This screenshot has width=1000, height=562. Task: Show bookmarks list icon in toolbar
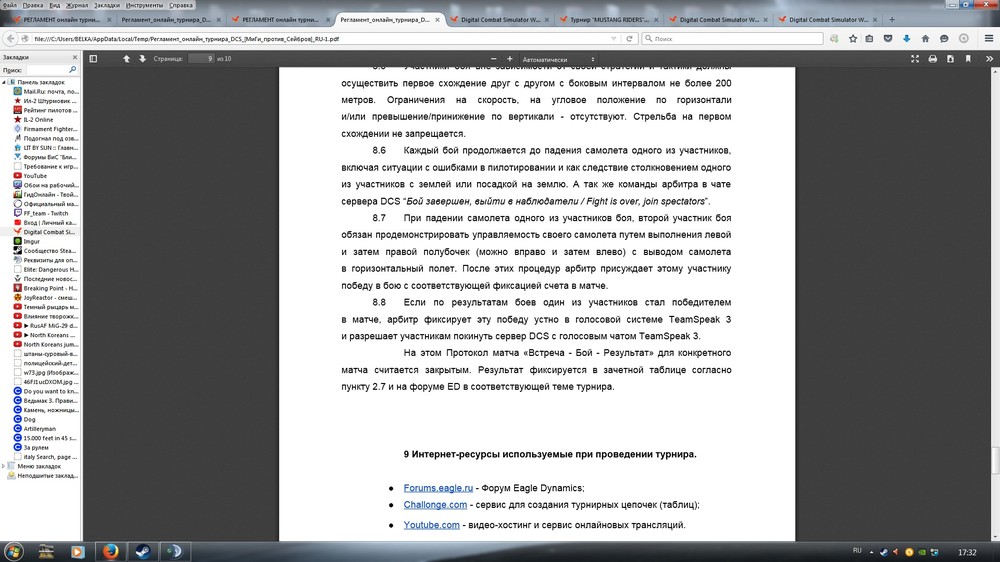869,39
